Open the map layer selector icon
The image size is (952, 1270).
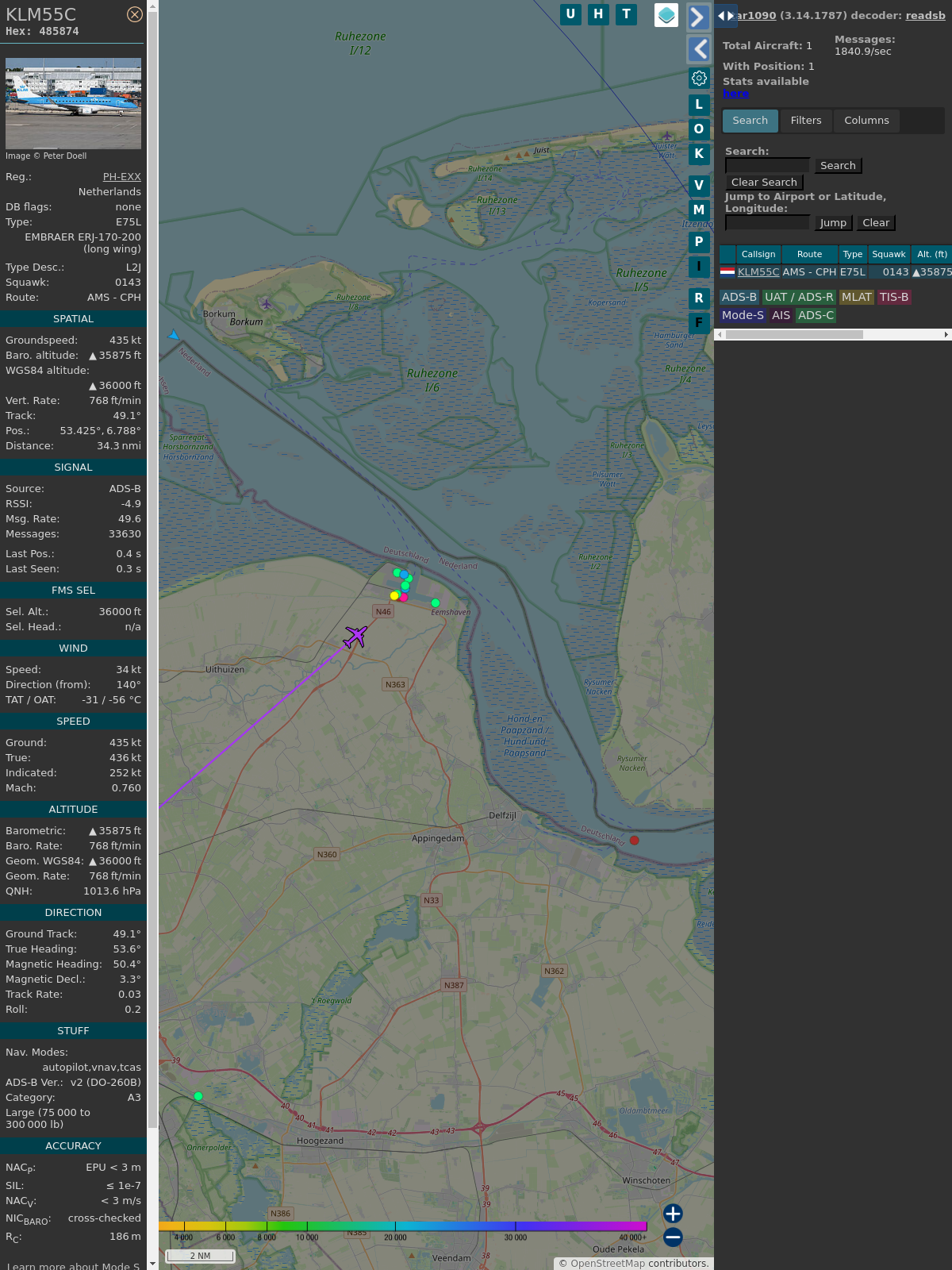(666, 15)
